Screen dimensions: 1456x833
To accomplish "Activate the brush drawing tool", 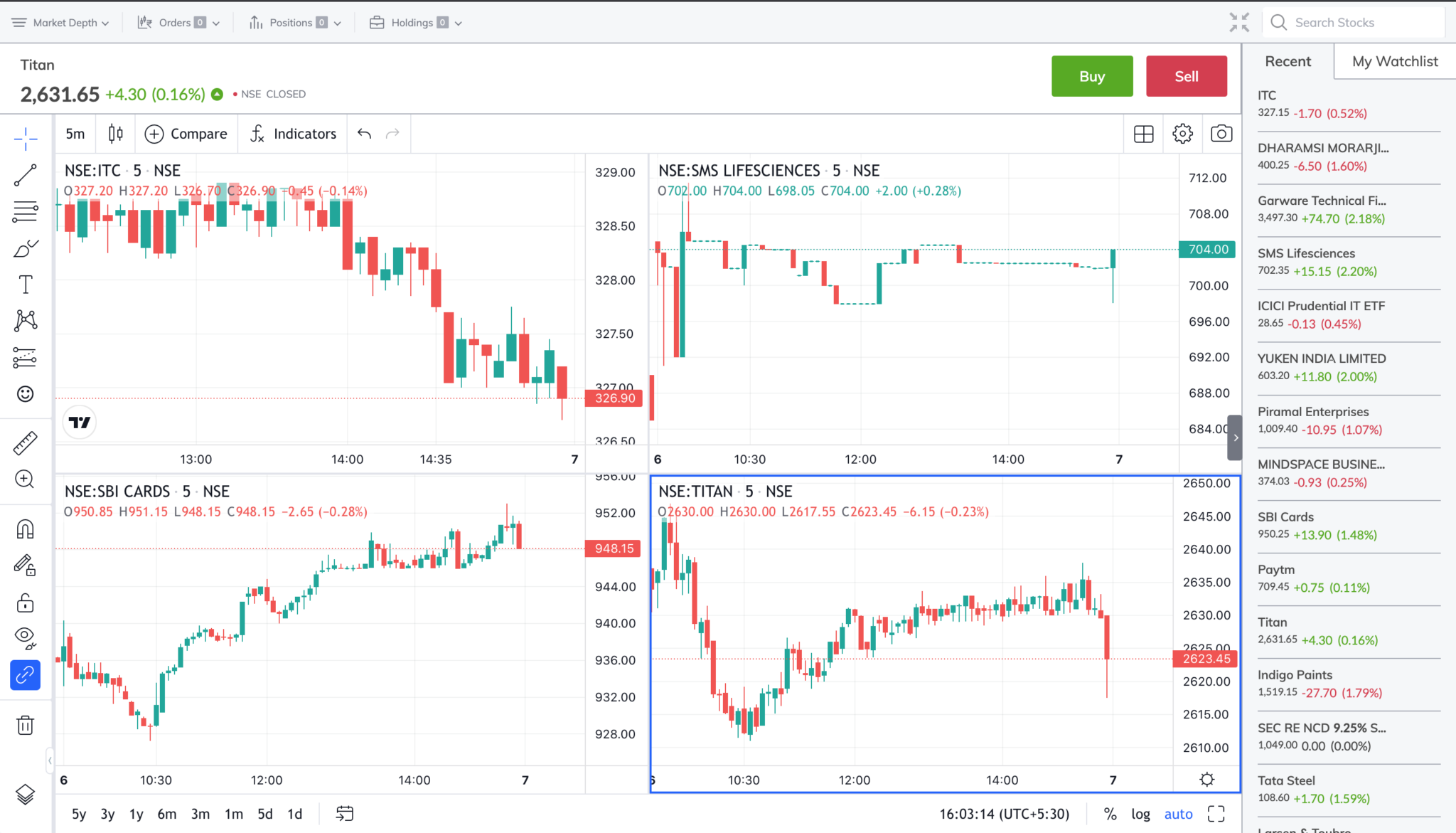I will (x=25, y=248).
